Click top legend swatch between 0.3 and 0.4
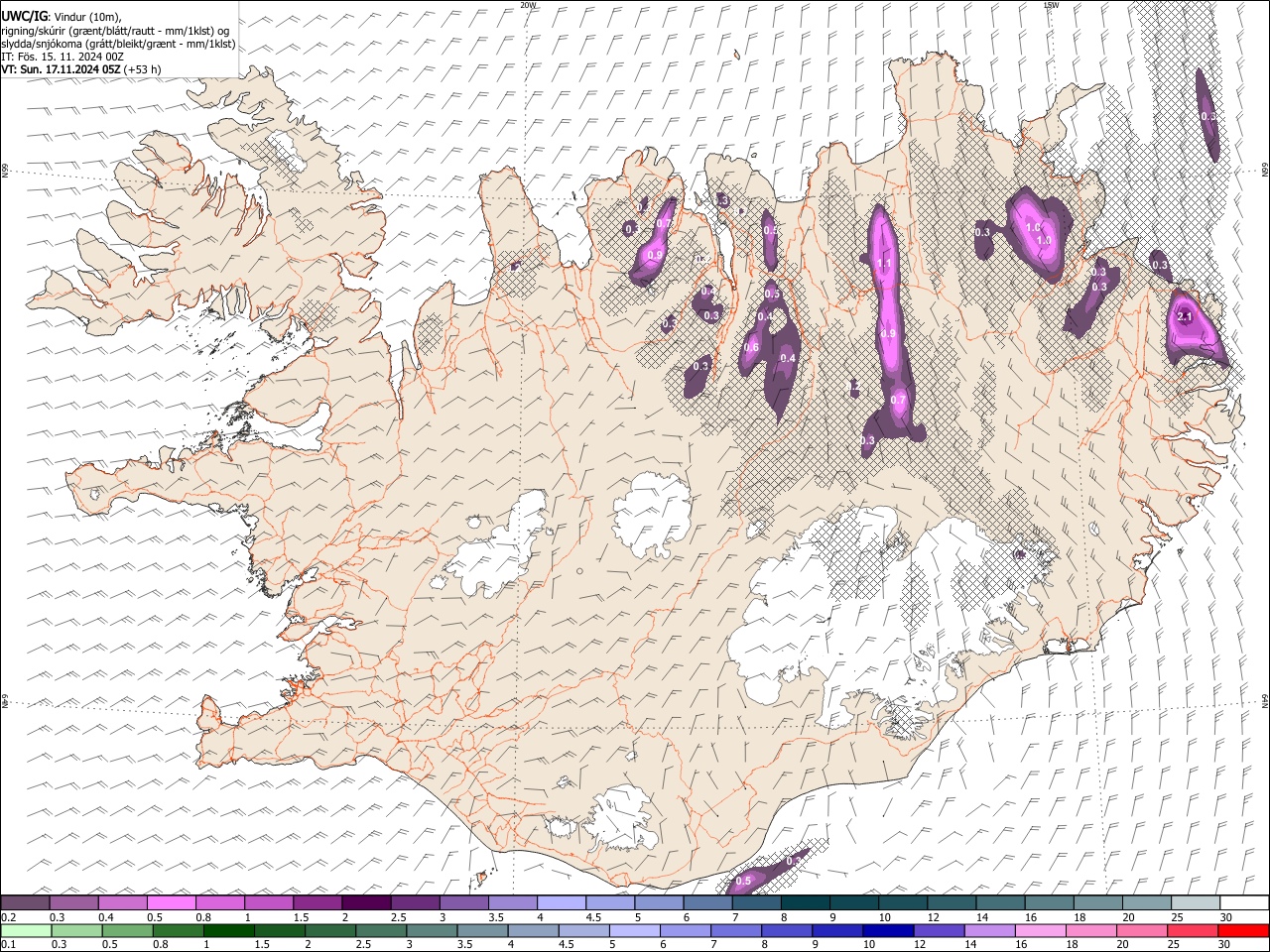Screen dimensions: 1270x952 [73, 902]
